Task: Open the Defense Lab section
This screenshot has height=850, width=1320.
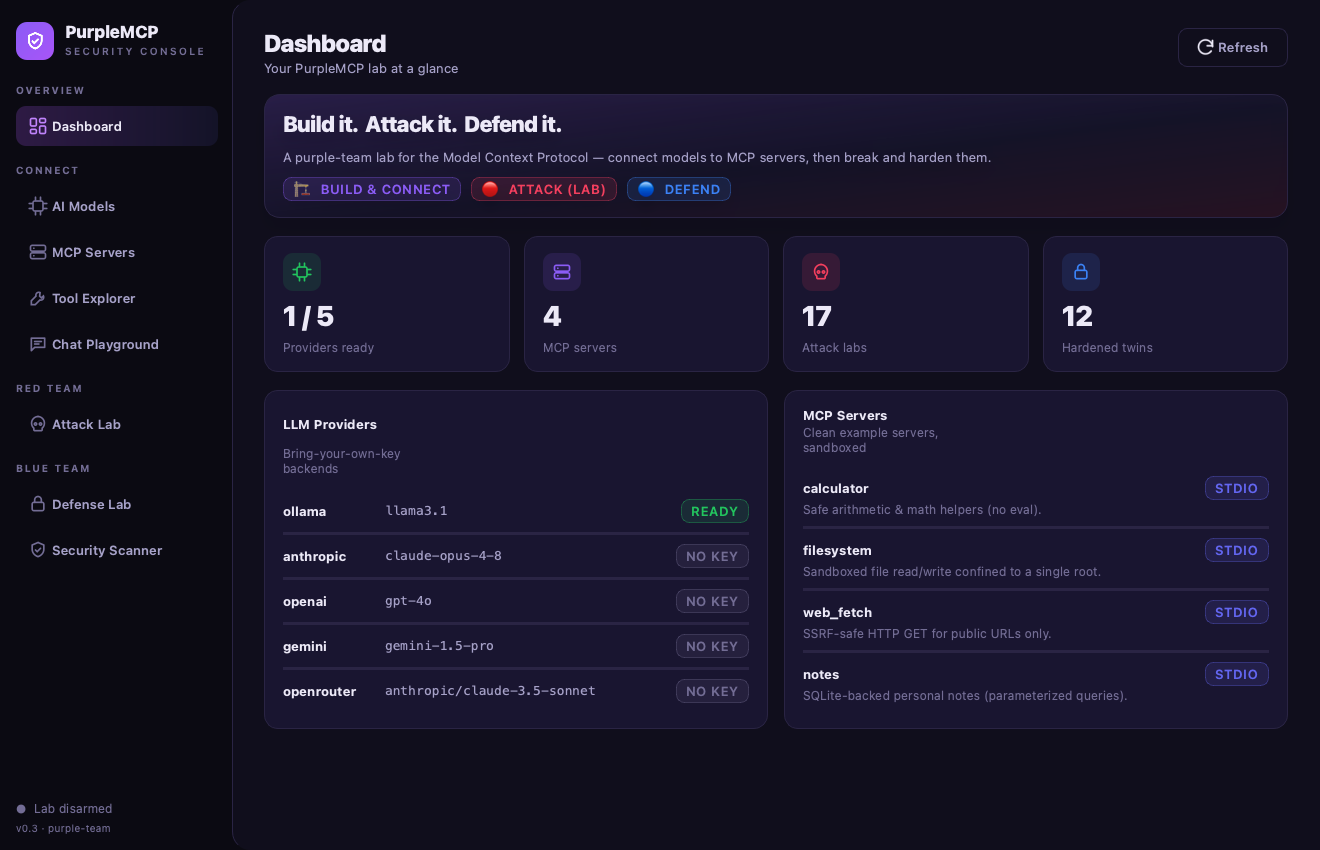Action: [x=117, y=504]
